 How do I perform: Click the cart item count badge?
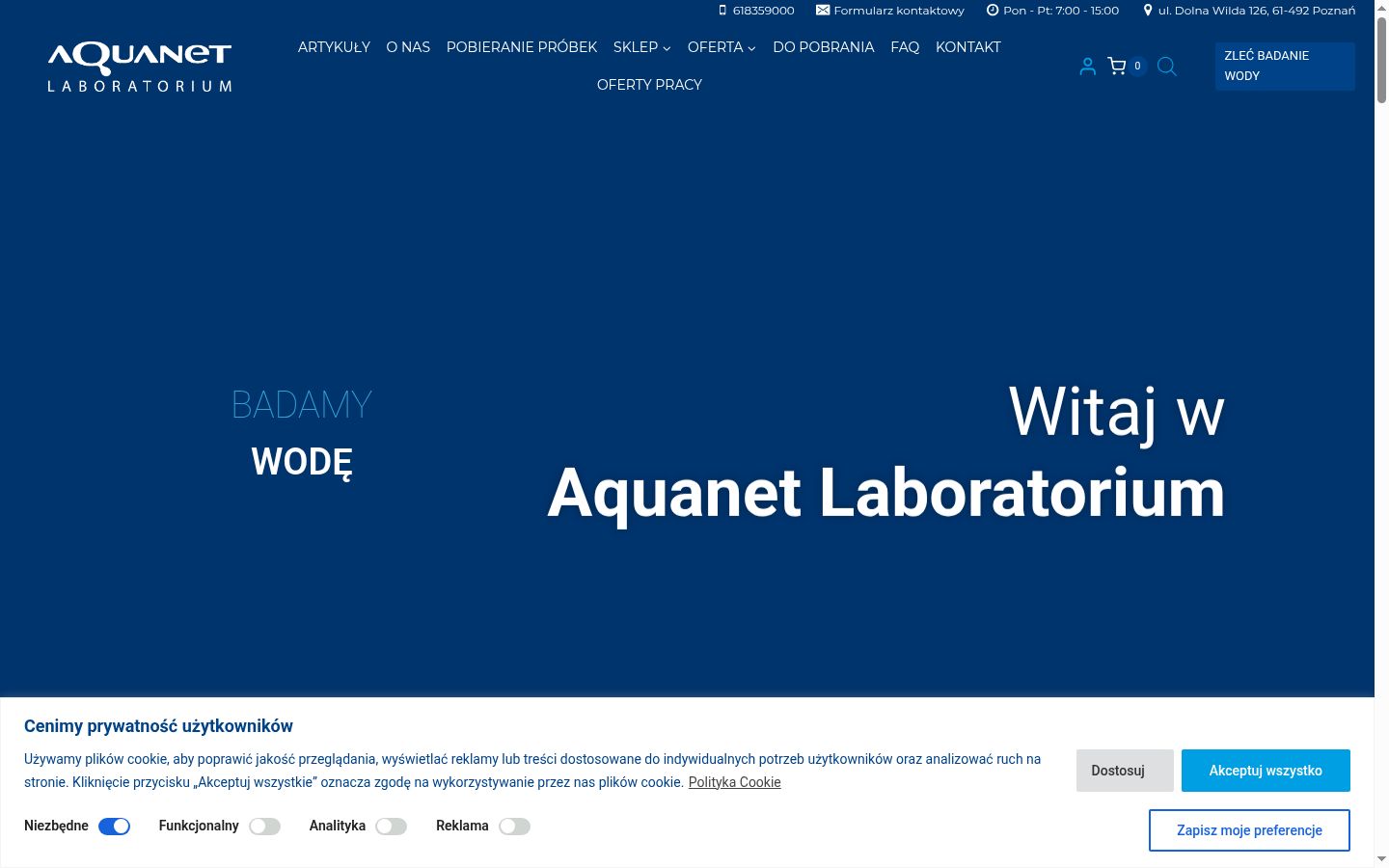coord(1137,66)
